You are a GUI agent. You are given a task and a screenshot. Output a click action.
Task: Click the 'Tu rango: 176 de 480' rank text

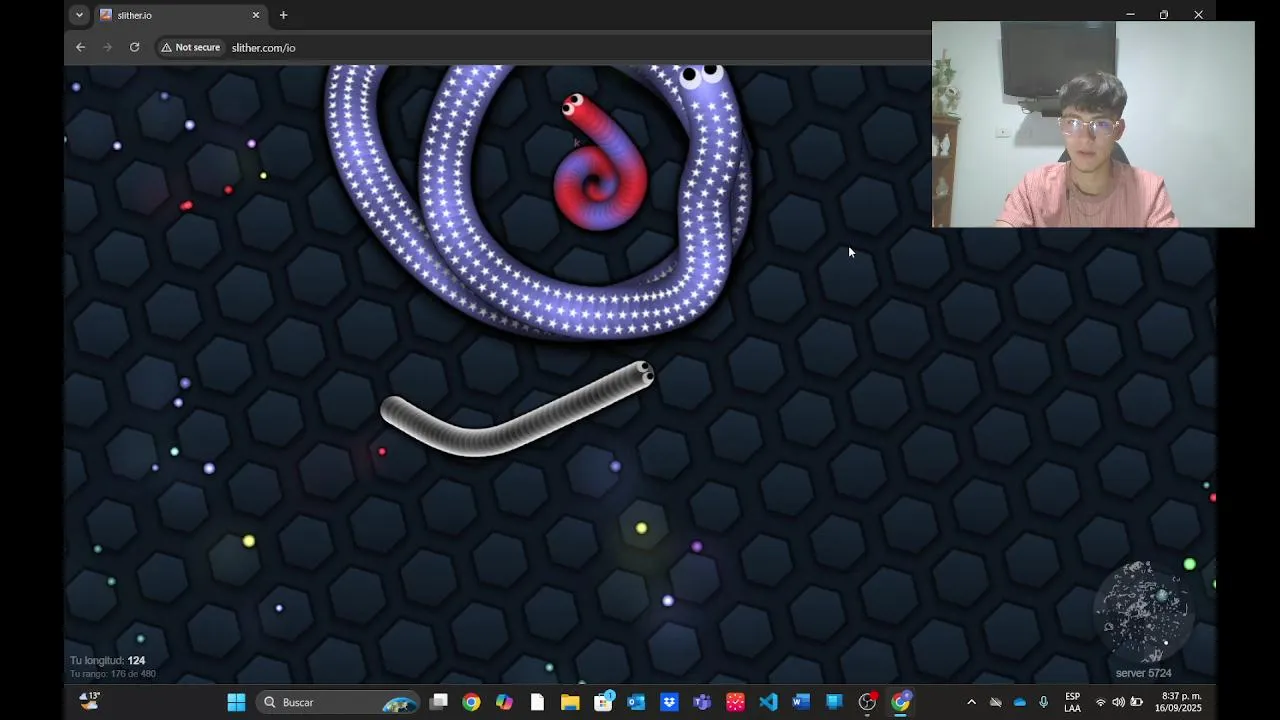tap(112, 674)
